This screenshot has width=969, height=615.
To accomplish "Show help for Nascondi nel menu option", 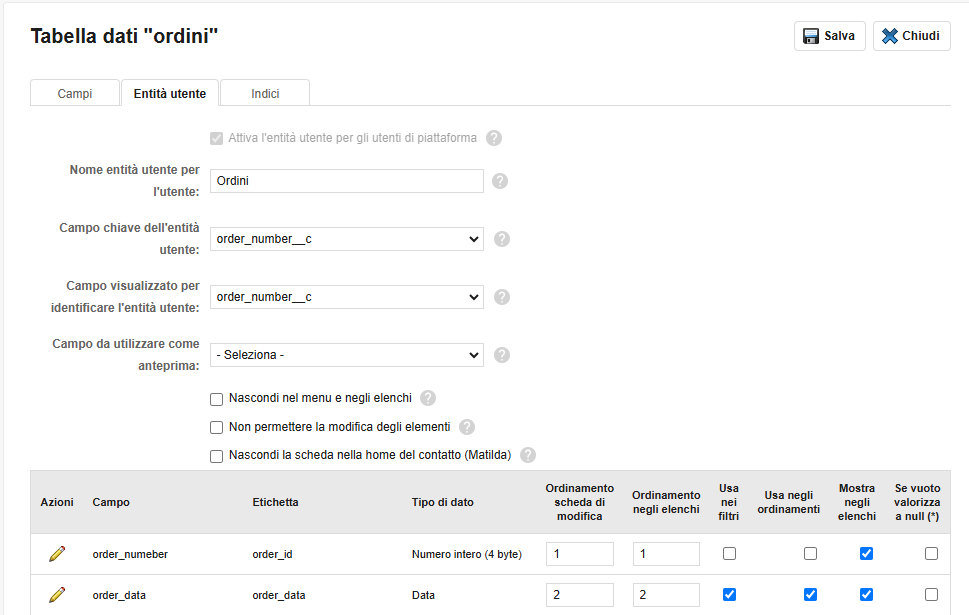I will point(428,398).
